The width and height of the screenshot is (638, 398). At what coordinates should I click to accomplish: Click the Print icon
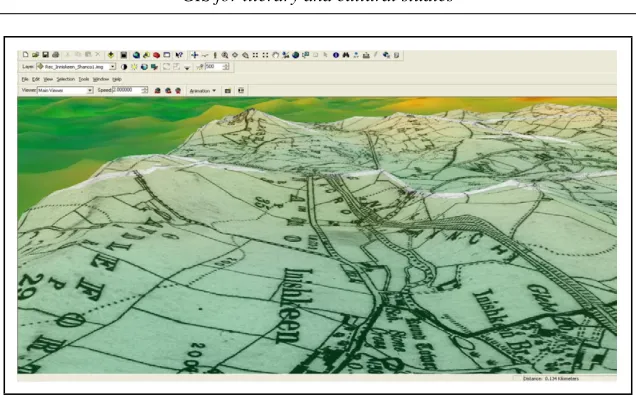click(x=56, y=55)
